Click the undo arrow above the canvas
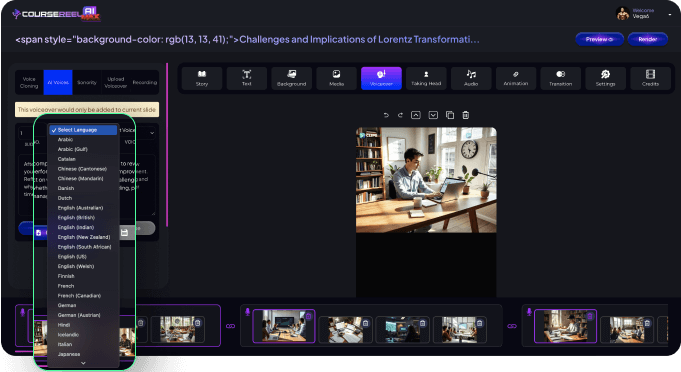 tap(386, 115)
